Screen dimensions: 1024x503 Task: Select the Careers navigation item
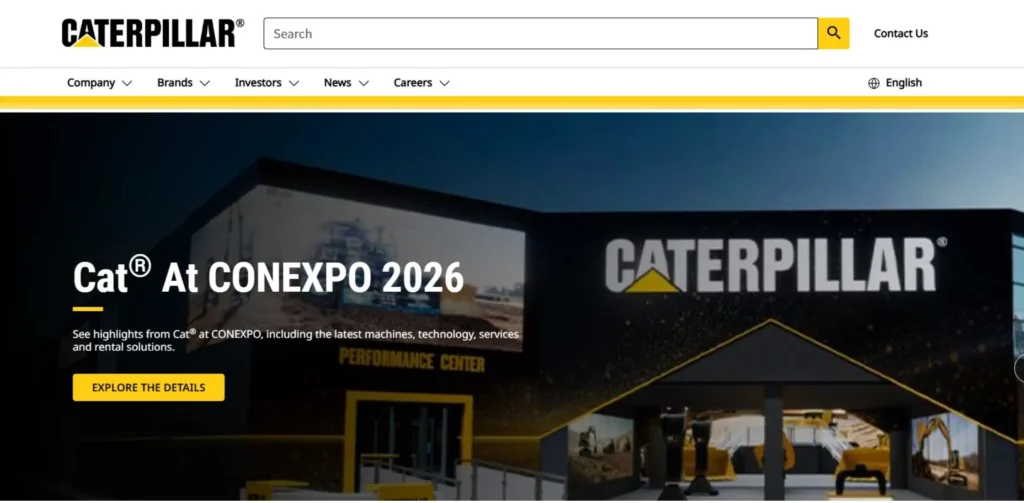tap(413, 83)
